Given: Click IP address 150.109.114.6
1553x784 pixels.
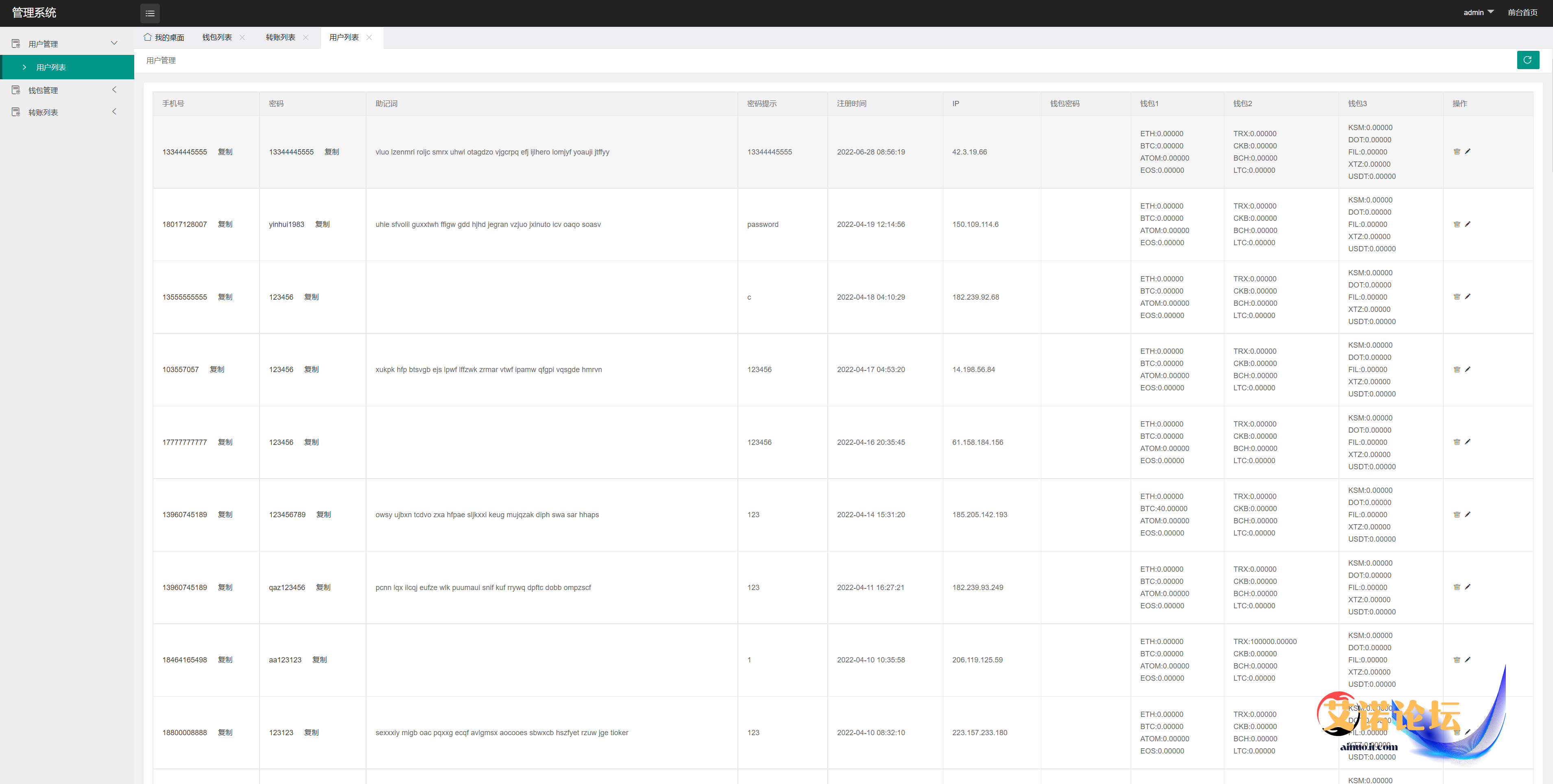Looking at the screenshot, I should 975,224.
